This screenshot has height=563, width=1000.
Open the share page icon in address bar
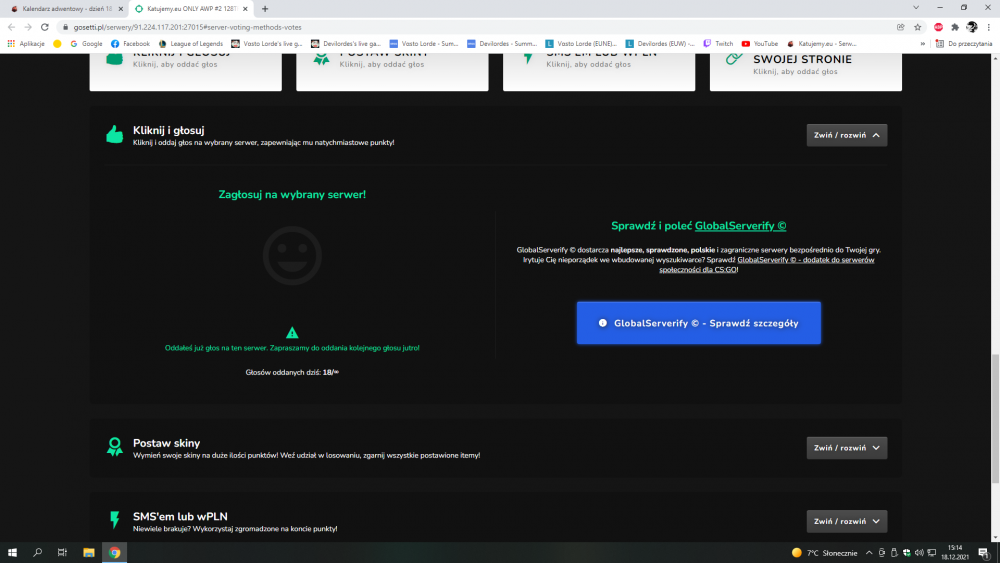click(901, 27)
